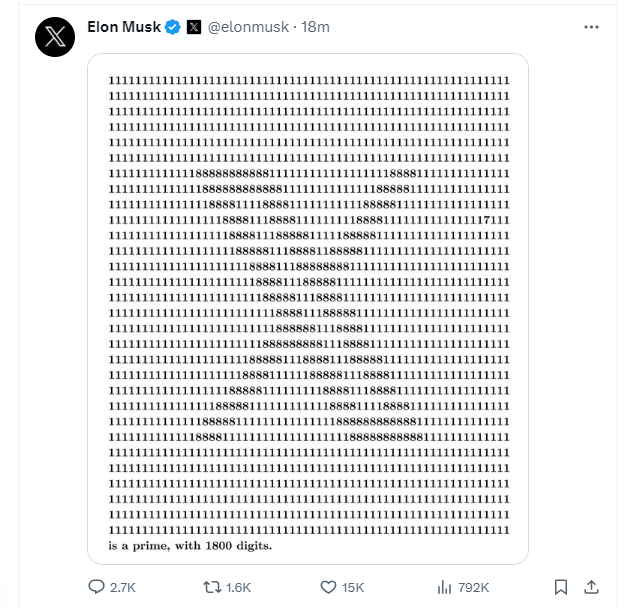Open Elon Musk display name link
The height and width of the screenshot is (608, 631).
click(x=124, y=27)
